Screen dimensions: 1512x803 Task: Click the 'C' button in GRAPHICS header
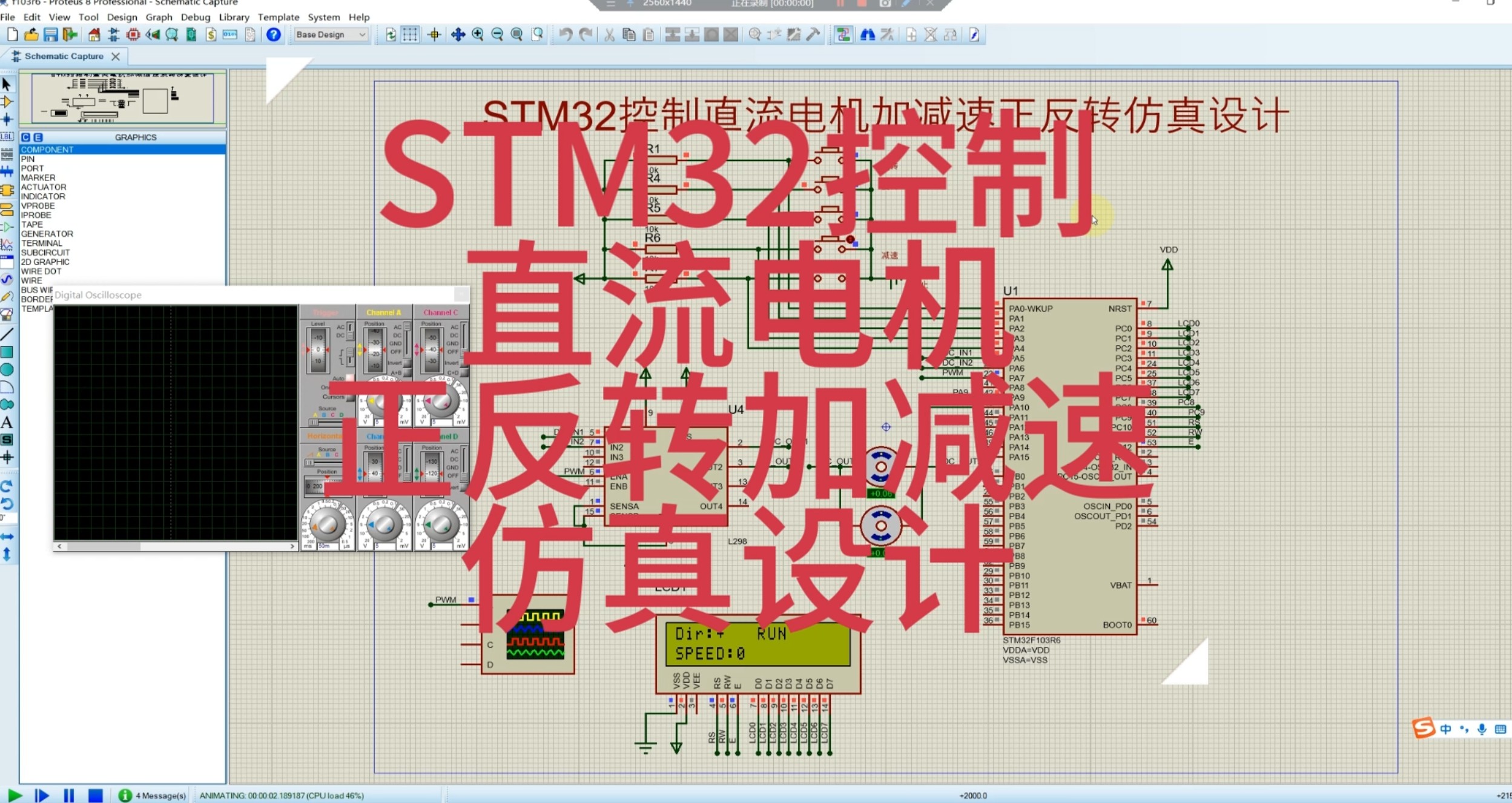coord(25,137)
